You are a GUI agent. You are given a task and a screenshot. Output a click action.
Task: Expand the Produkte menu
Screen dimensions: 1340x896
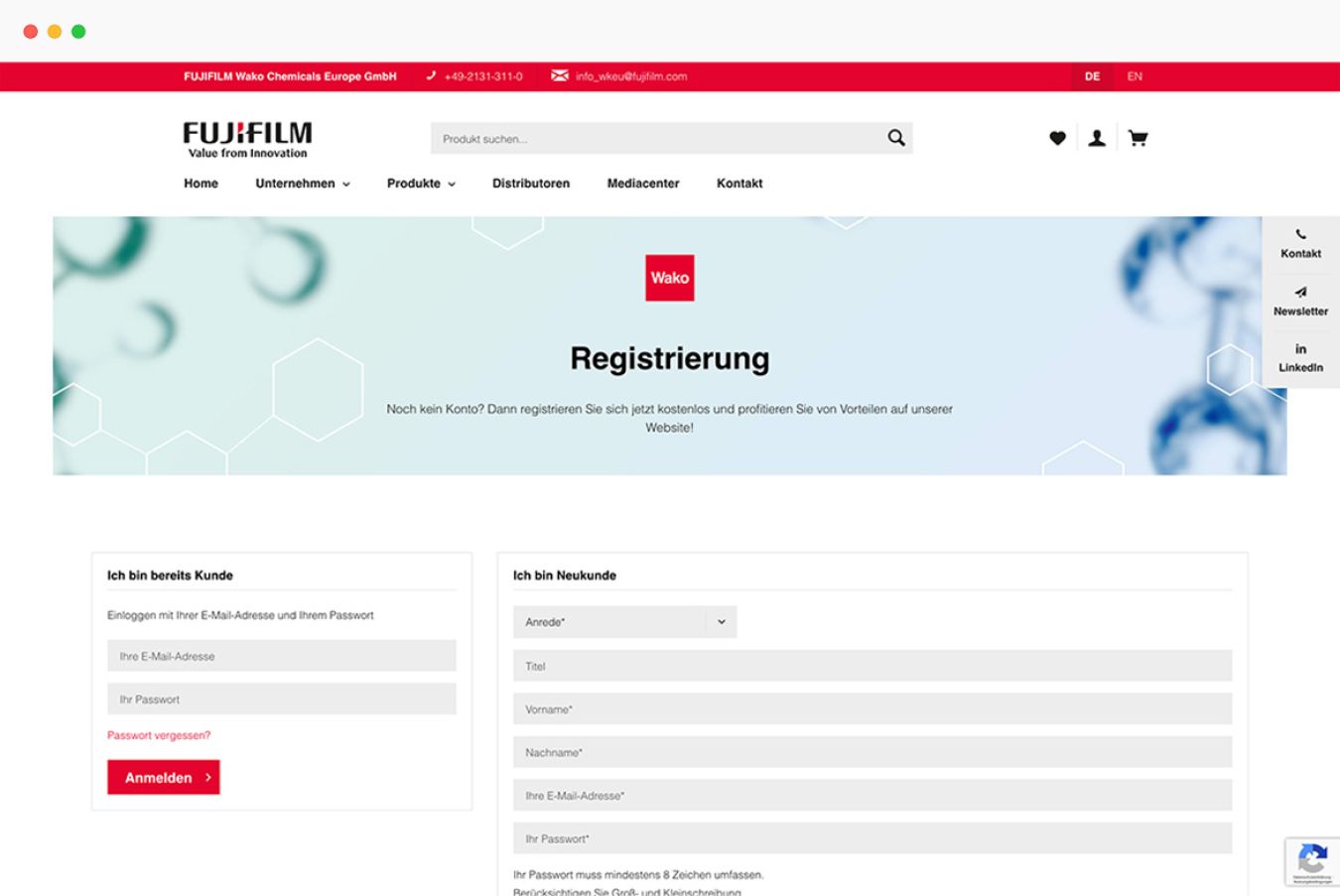coord(421,184)
